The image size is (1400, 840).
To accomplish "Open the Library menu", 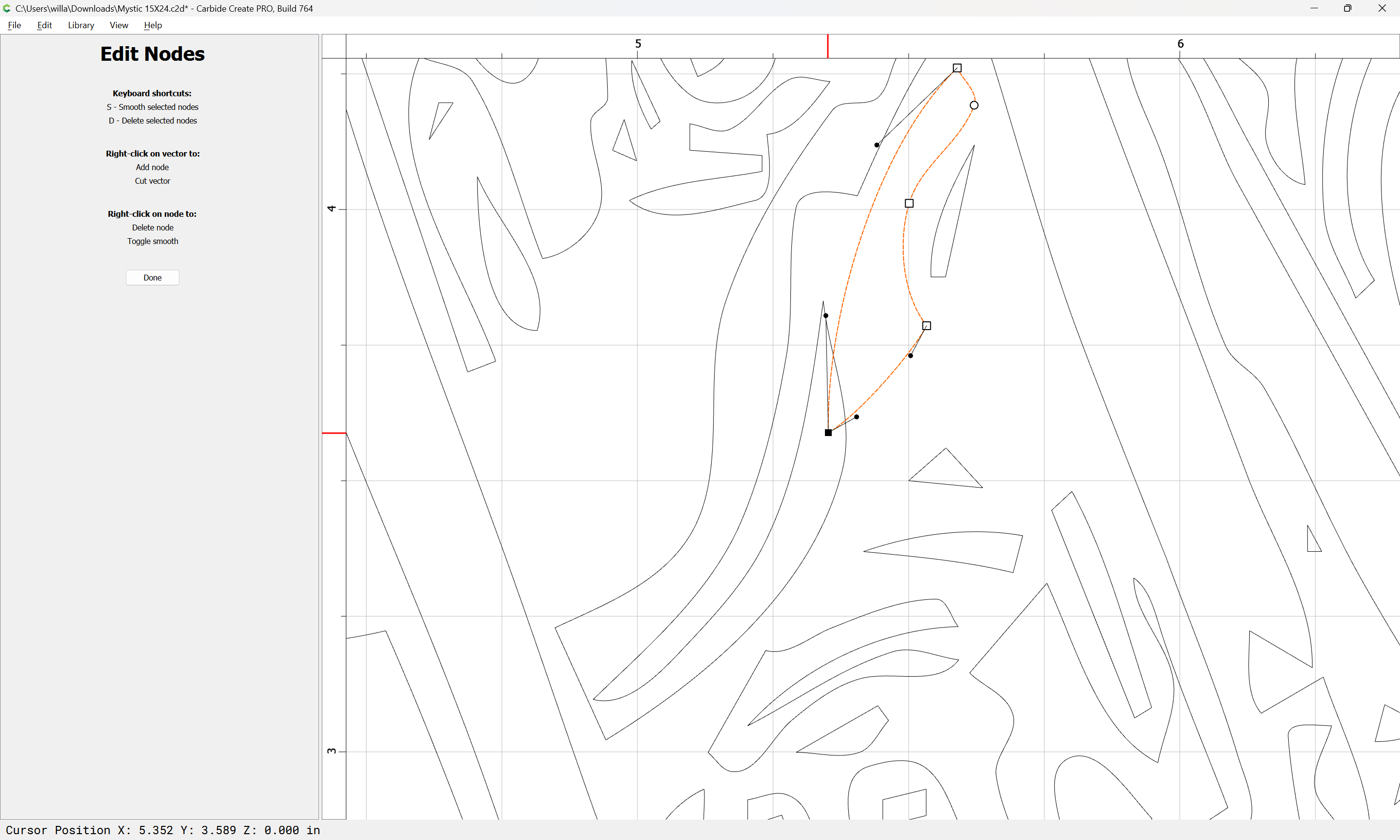I will click(x=81, y=25).
